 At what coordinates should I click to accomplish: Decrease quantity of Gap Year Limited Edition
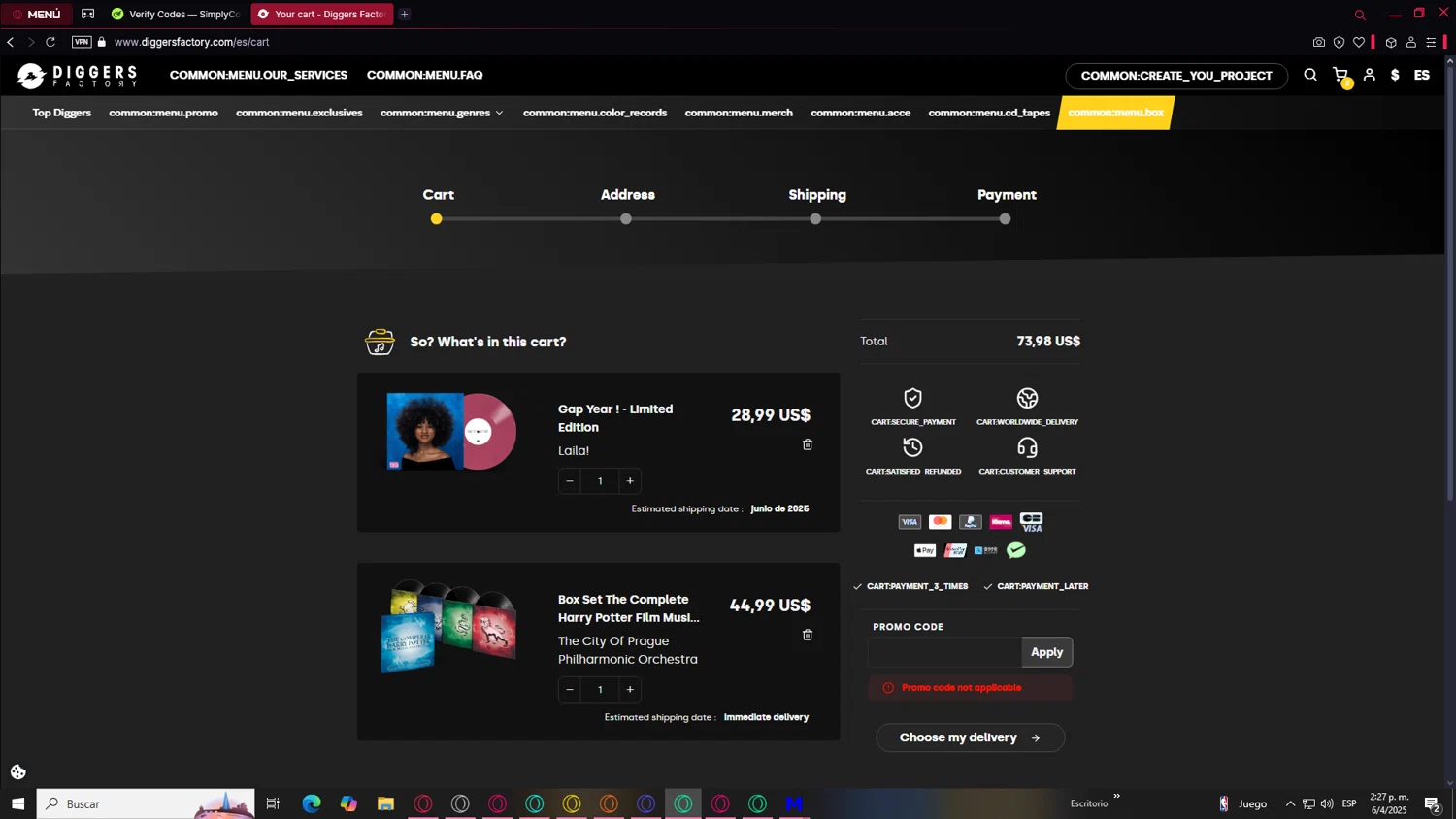[x=570, y=481]
